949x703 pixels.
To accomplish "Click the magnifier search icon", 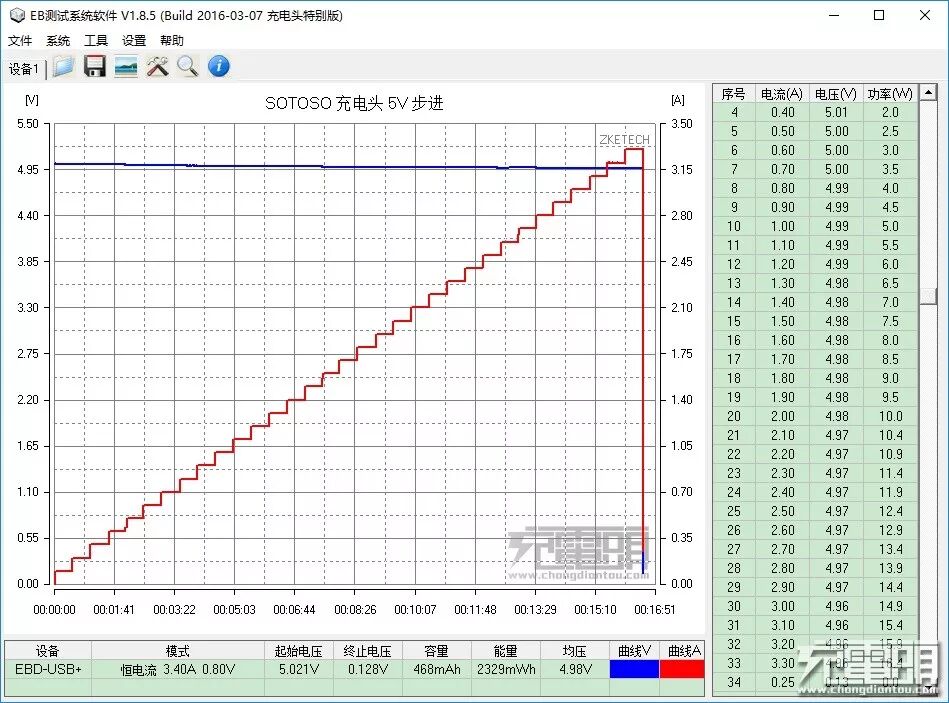I will tap(188, 67).
